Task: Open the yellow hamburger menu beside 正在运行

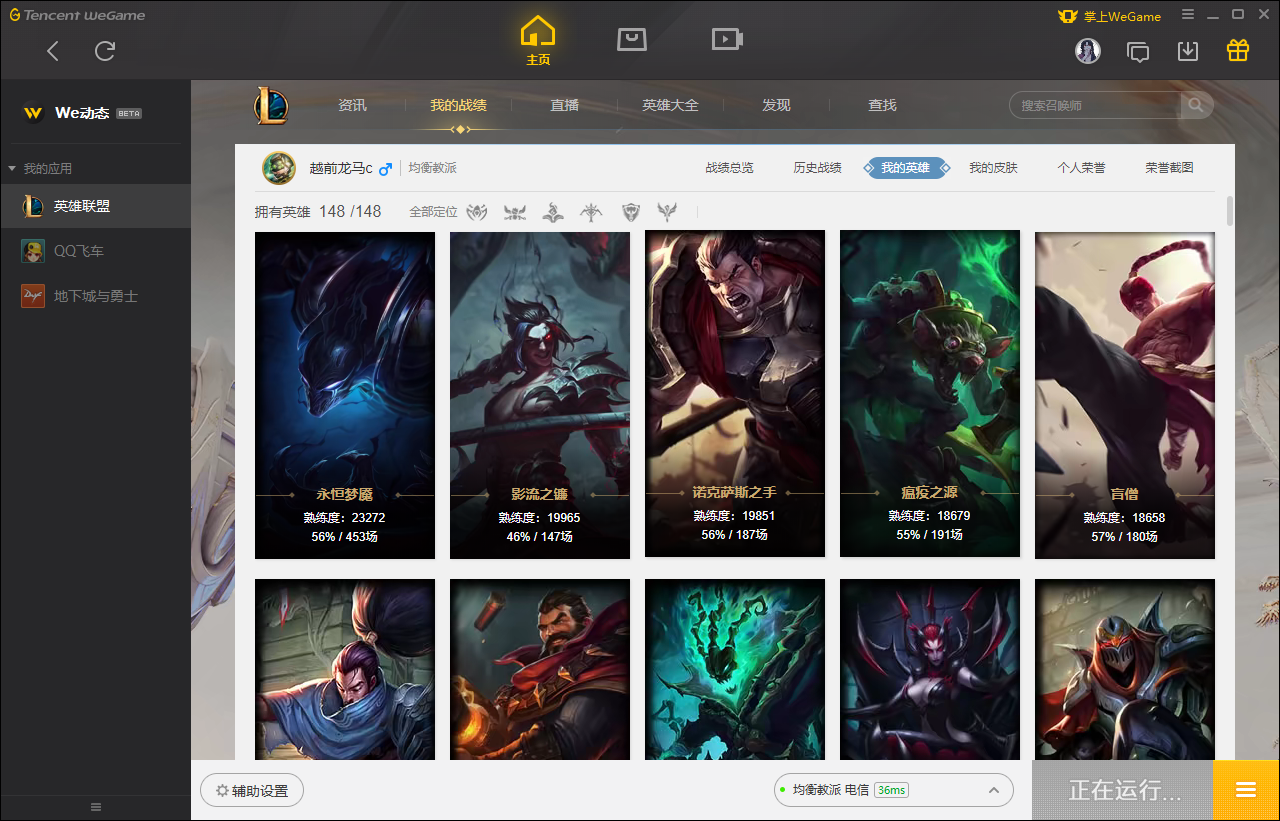Action: 1246,790
